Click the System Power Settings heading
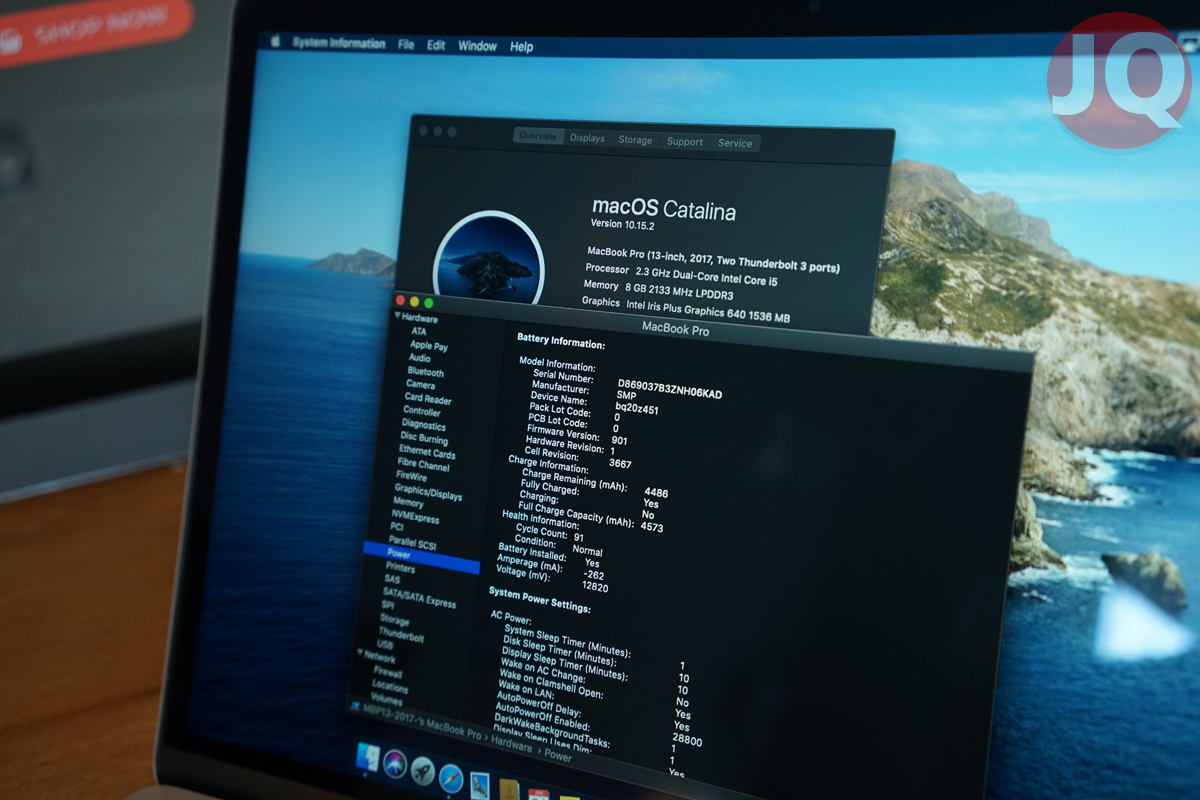Image resolution: width=1200 pixels, height=800 pixels. pyautogui.click(x=540, y=600)
